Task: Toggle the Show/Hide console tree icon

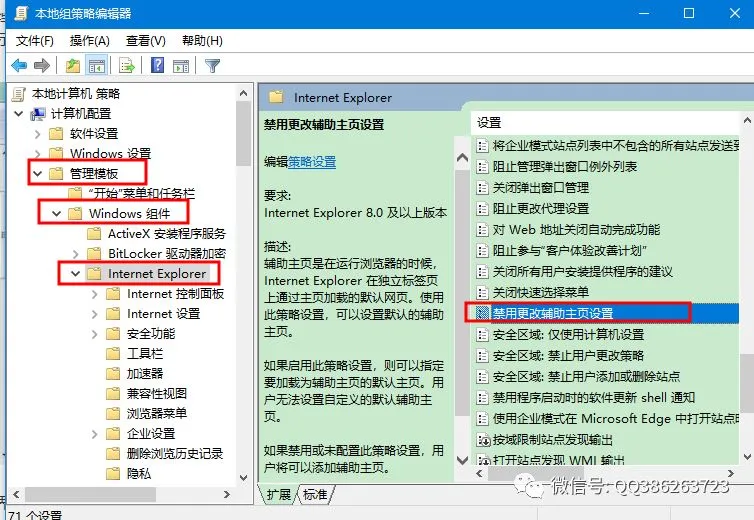Action: click(x=97, y=65)
